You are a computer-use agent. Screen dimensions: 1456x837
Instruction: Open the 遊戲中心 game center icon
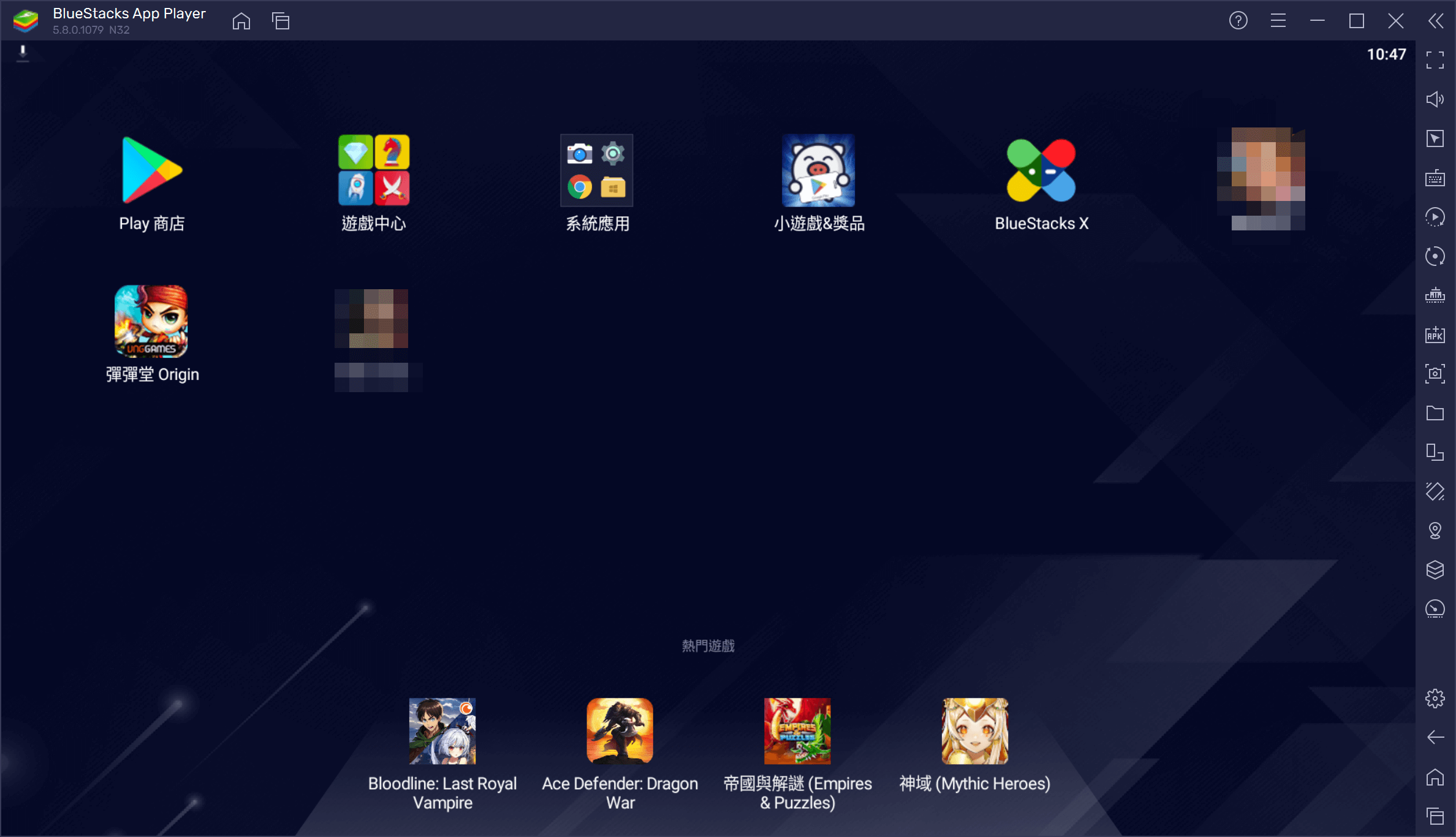pyautogui.click(x=374, y=170)
